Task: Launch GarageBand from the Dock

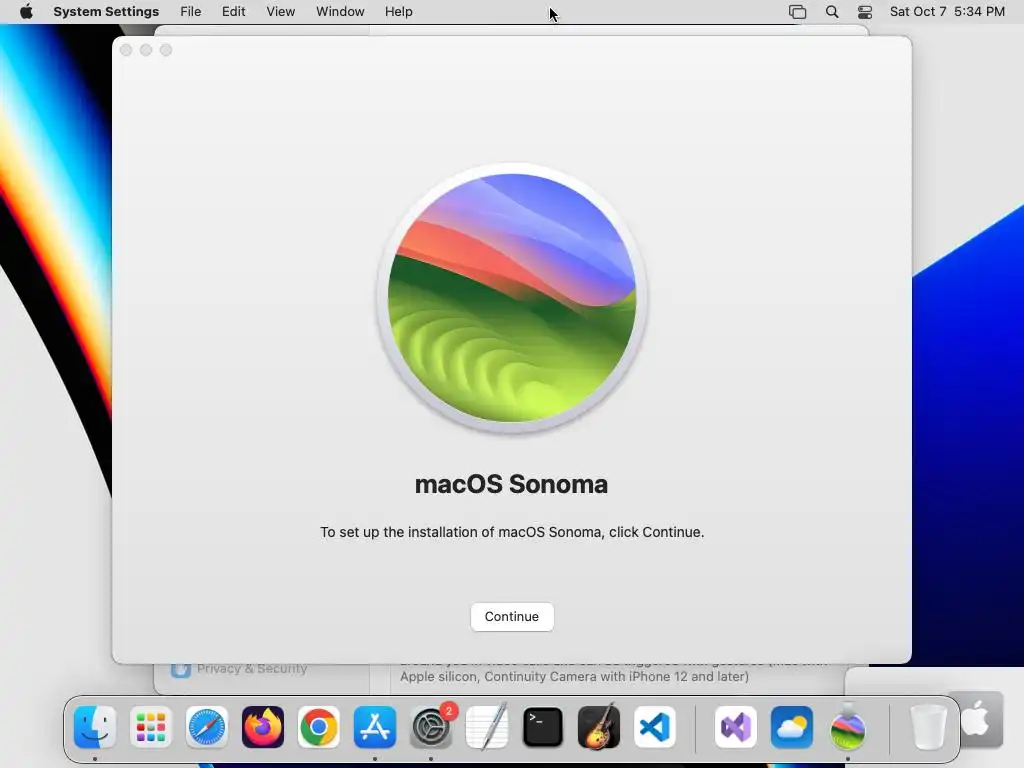Action: 599,727
